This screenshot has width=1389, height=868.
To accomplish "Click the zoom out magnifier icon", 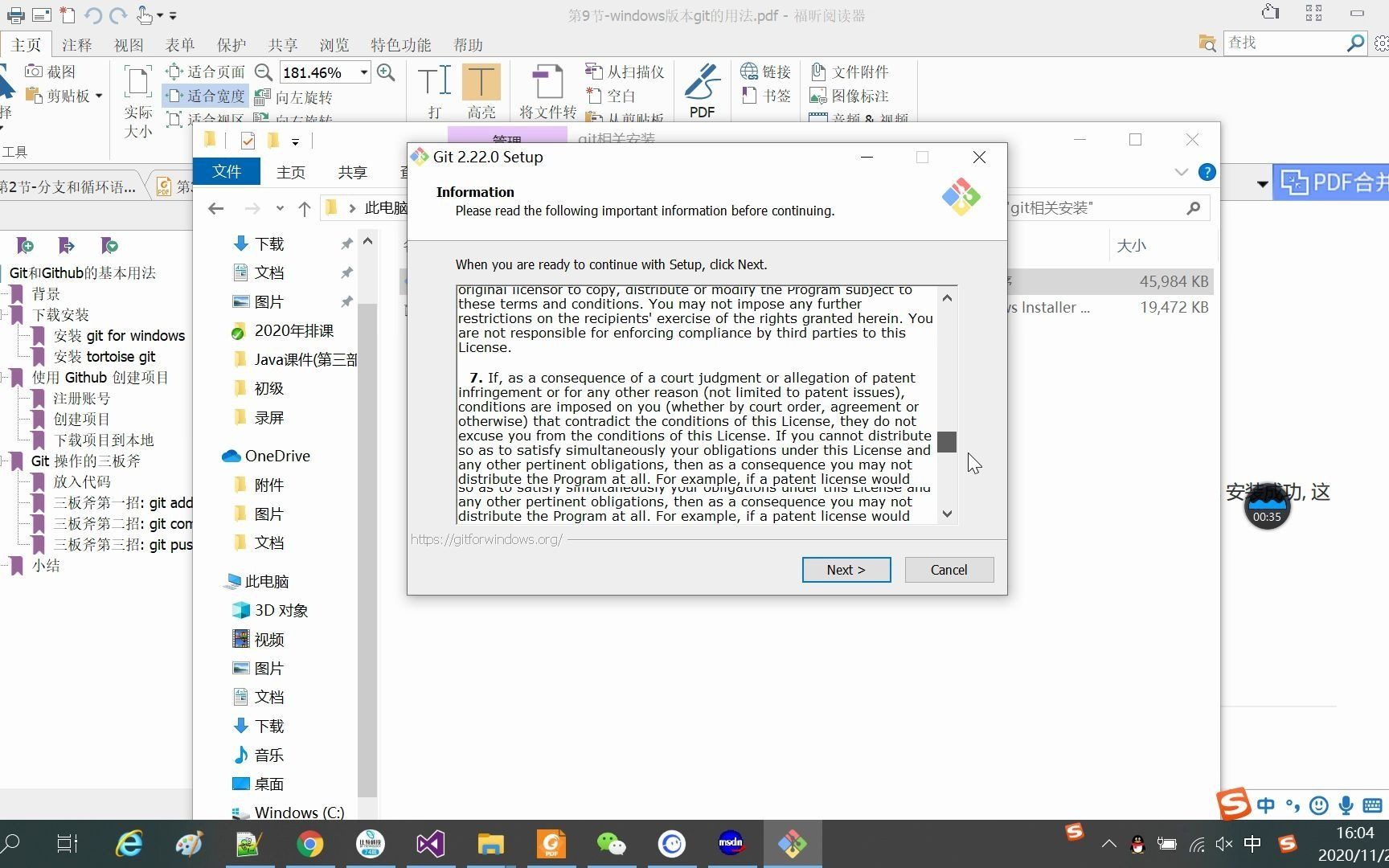I will (263, 72).
